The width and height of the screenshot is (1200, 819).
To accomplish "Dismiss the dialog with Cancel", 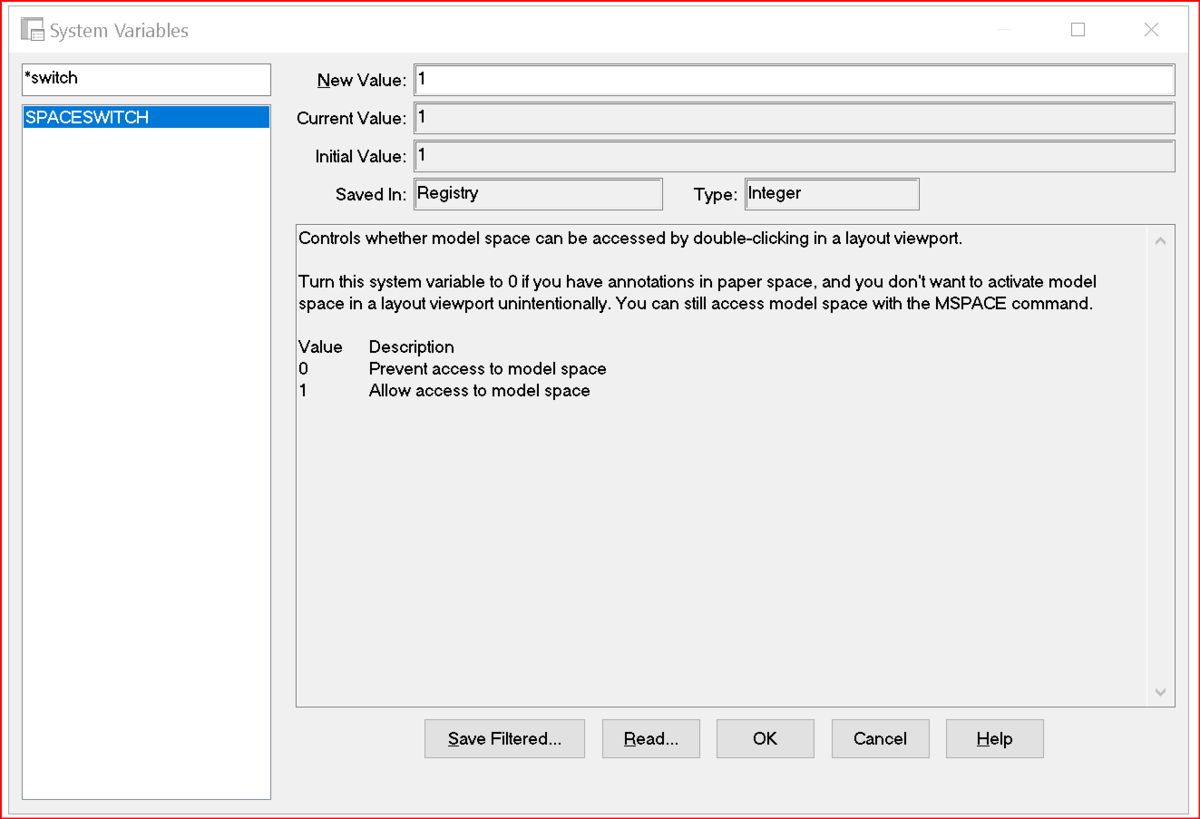I will 880,739.
